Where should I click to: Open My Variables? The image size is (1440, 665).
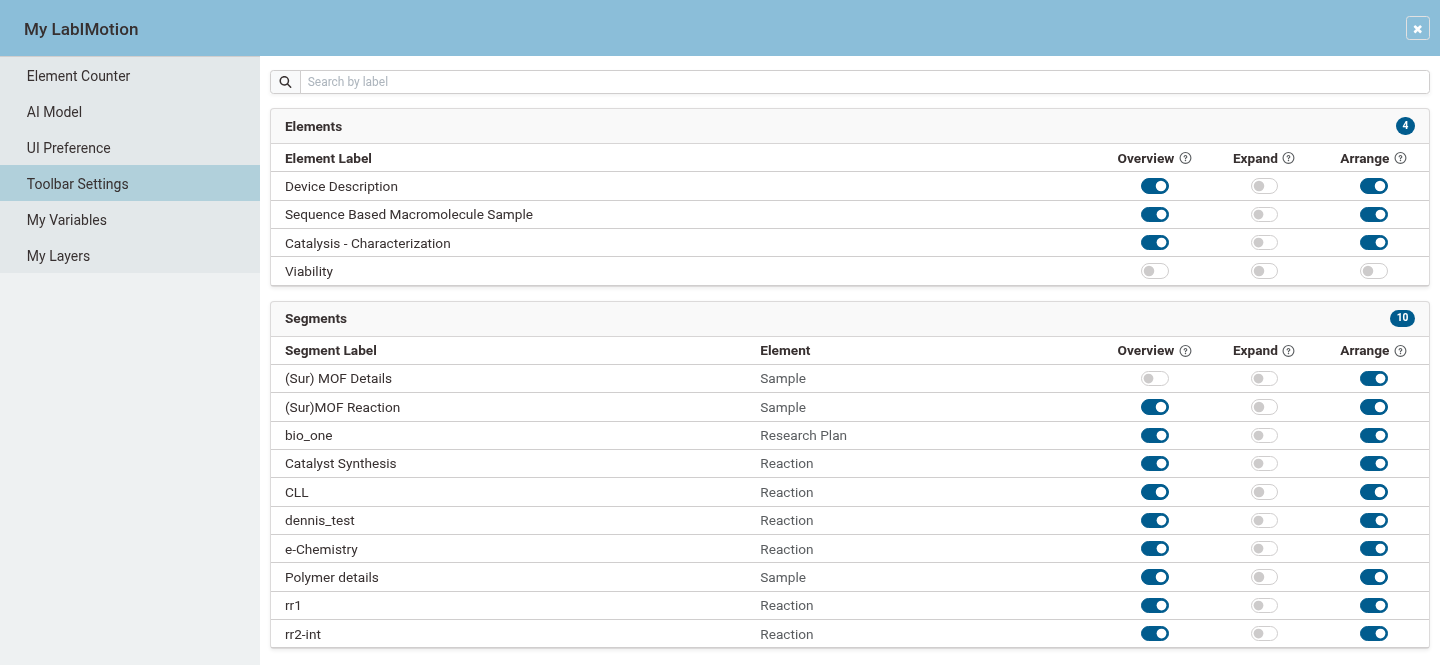pyautogui.click(x=130, y=220)
